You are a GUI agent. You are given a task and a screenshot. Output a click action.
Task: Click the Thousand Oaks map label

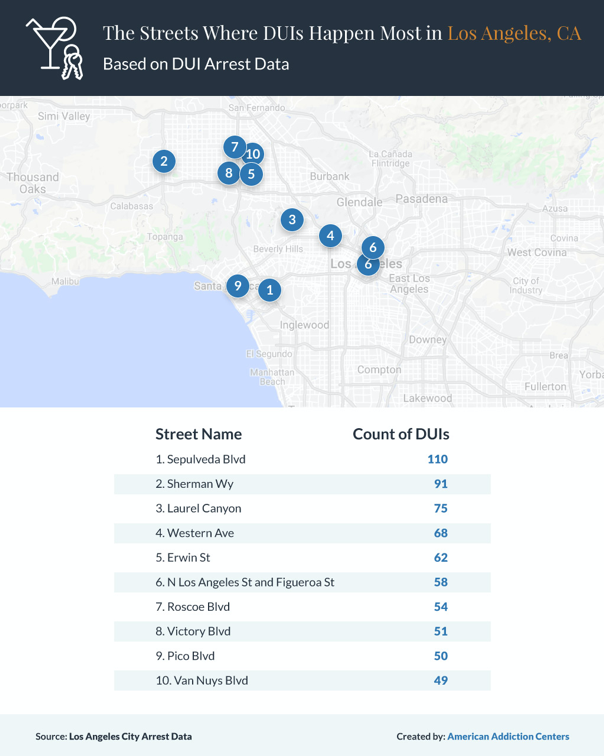[33, 183]
